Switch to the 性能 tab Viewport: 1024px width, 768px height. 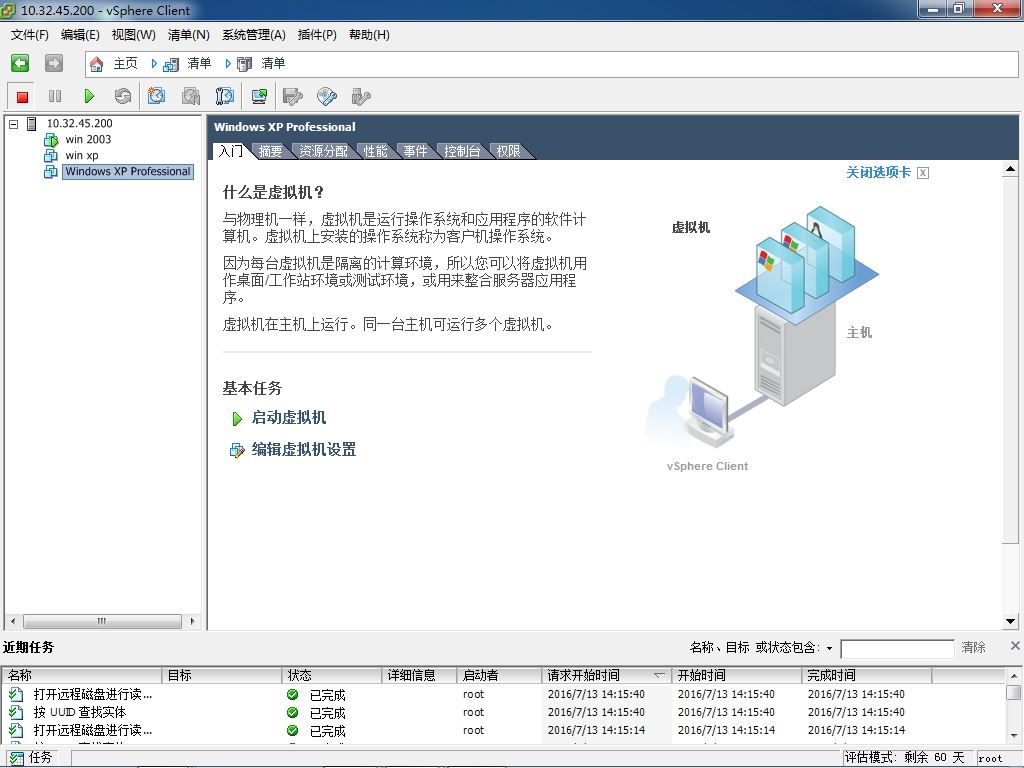(x=375, y=152)
